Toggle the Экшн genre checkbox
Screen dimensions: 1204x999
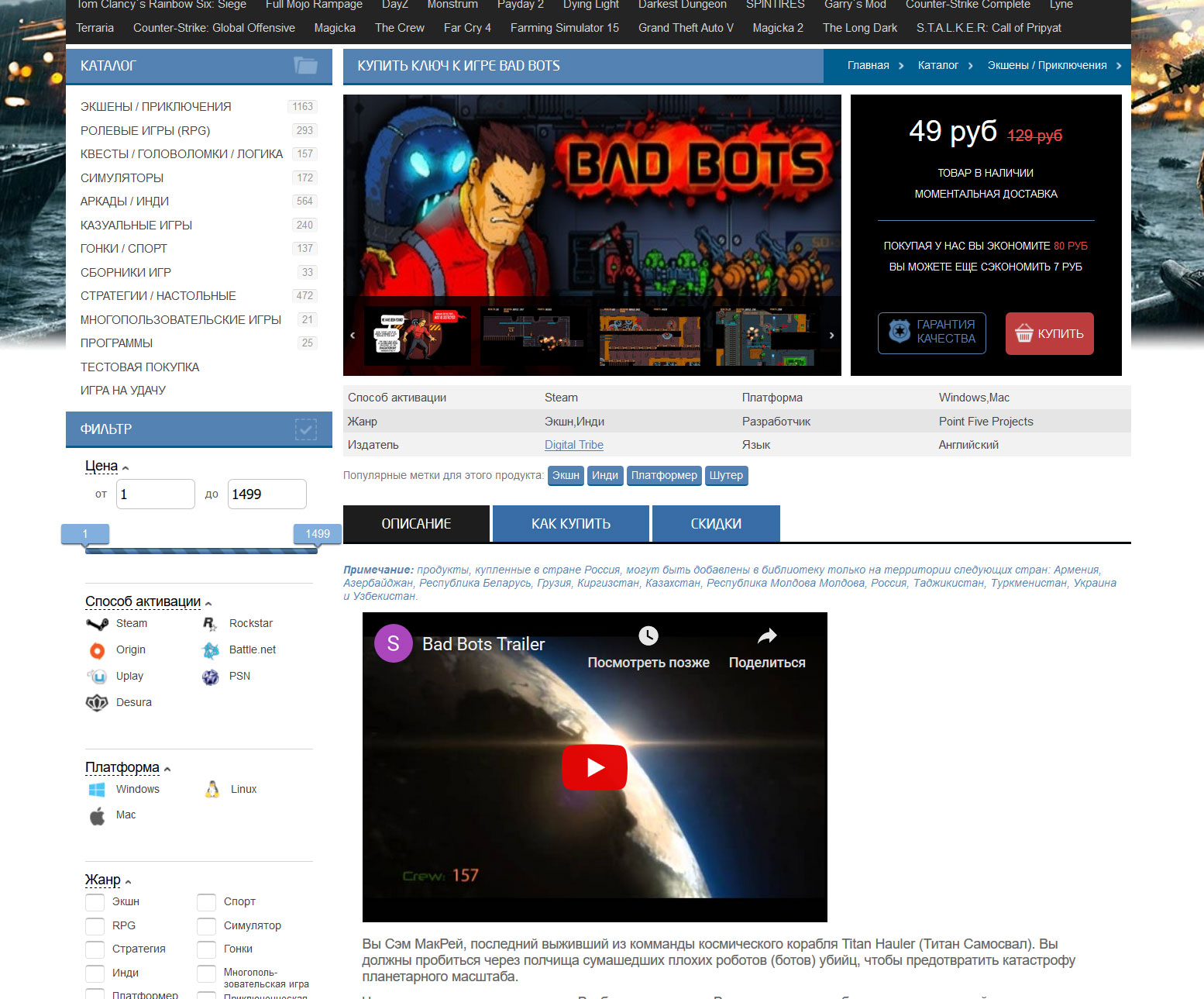(x=95, y=902)
